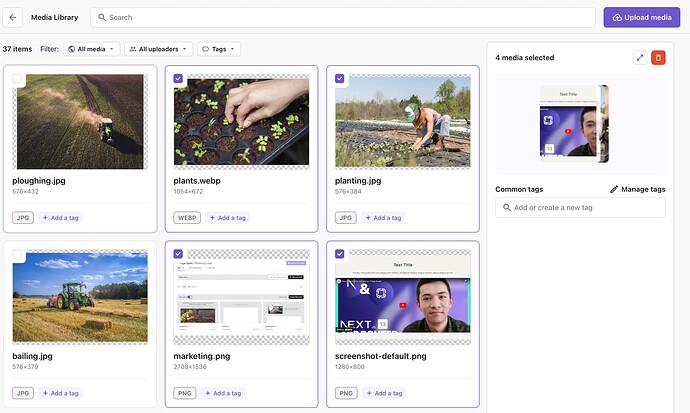Open the plants.webp seedling thumbnail
690x413 pixels.
(241, 121)
